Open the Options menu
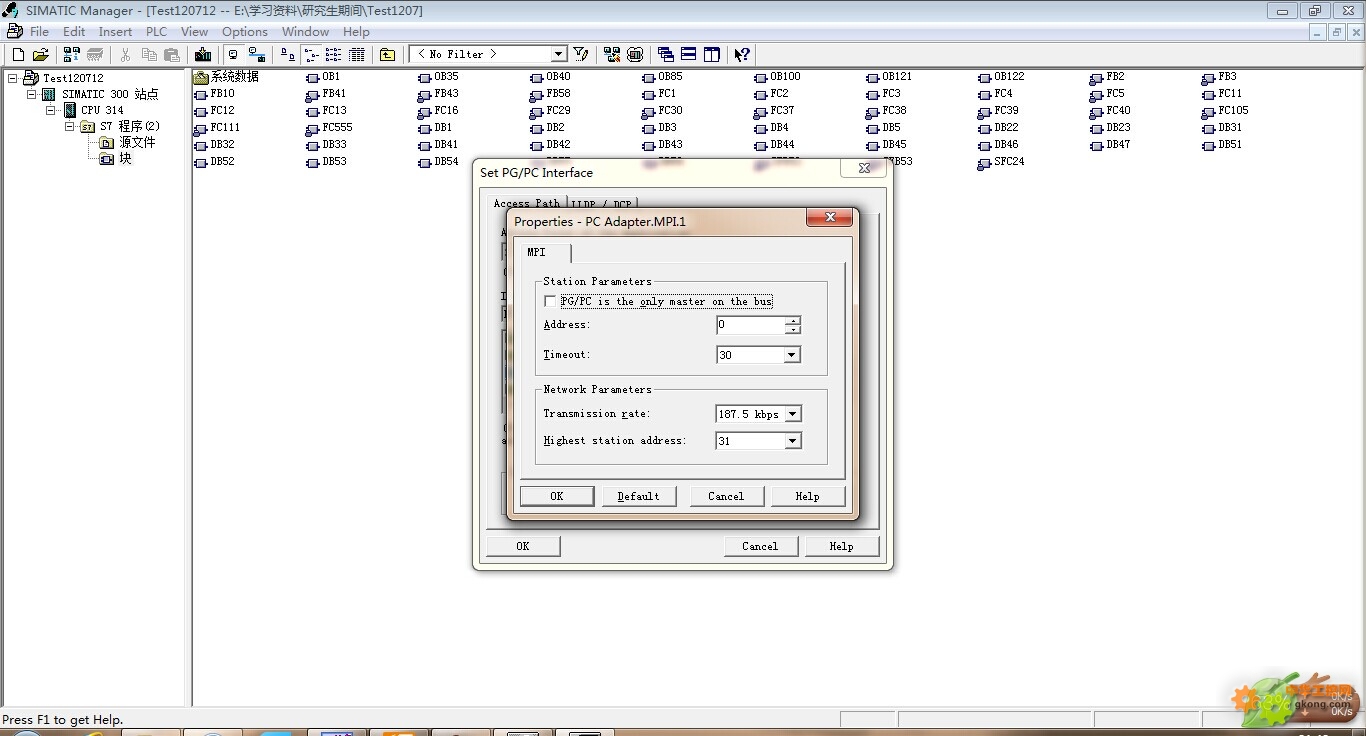The height and width of the screenshot is (736, 1366). point(245,32)
